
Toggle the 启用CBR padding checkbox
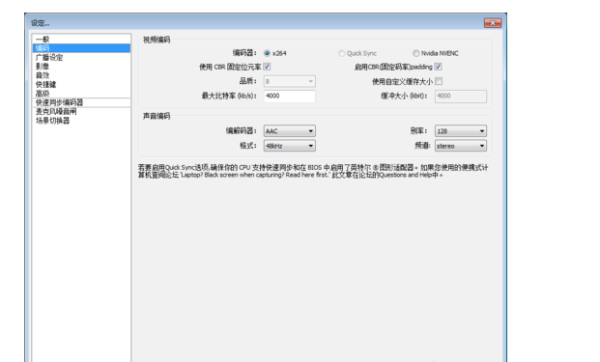pos(439,67)
